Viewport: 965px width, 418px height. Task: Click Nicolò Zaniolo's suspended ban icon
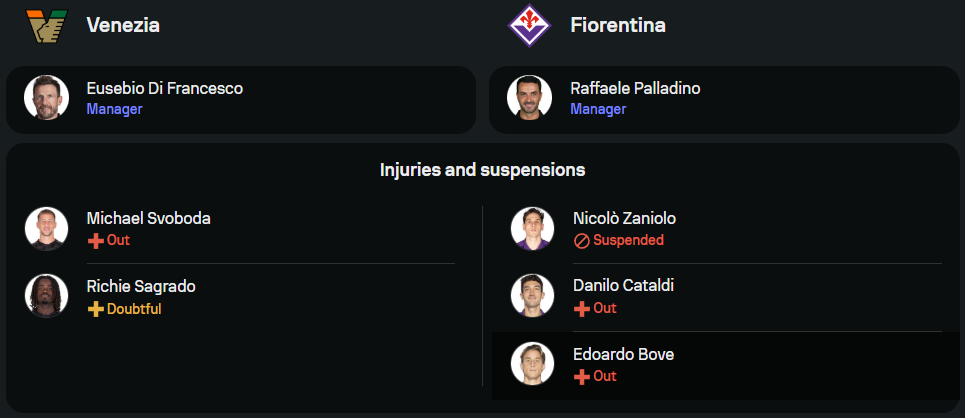point(582,241)
